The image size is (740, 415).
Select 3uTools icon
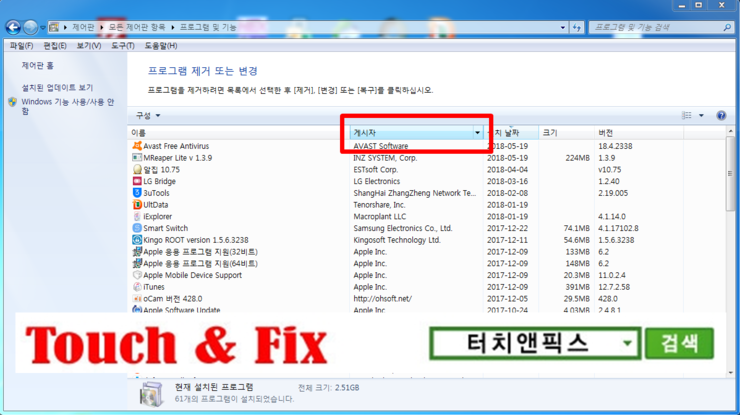click(x=137, y=193)
